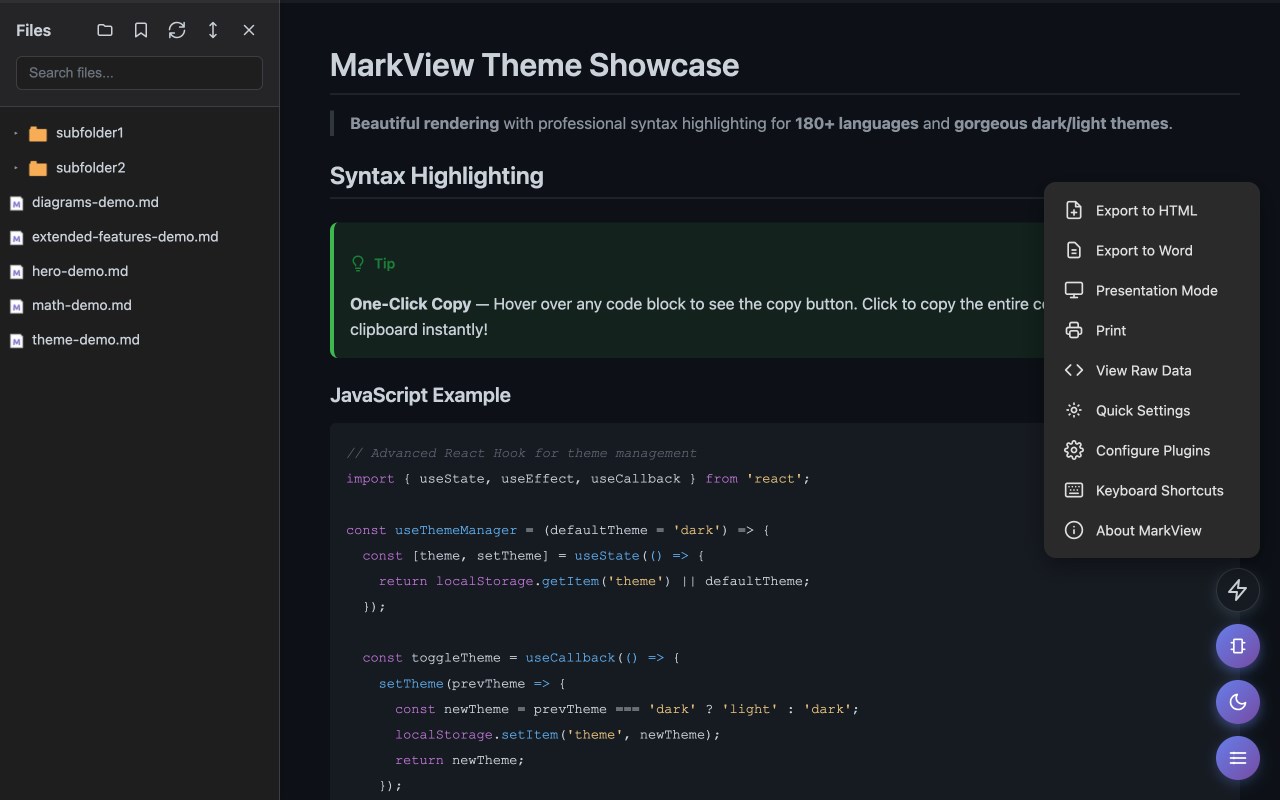Click the Quick Settings sun icon
This screenshot has width=1280, height=800.
pyautogui.click(x=1074, y=410)
